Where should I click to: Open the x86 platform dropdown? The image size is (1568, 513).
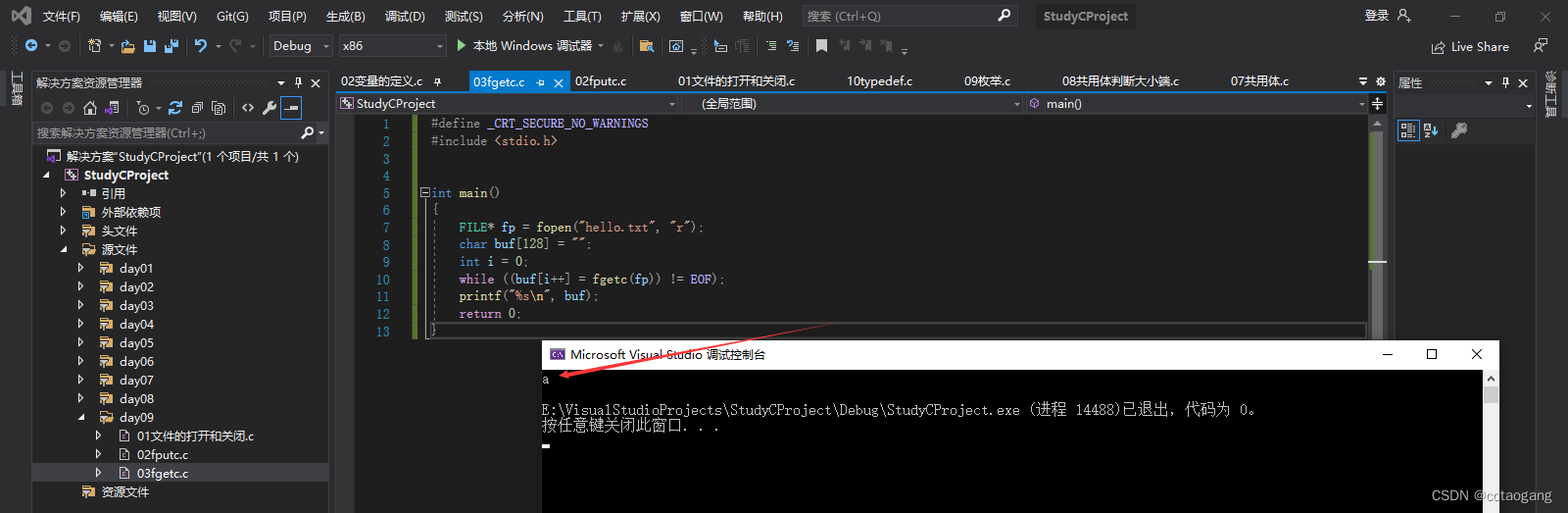coord(393,46)
